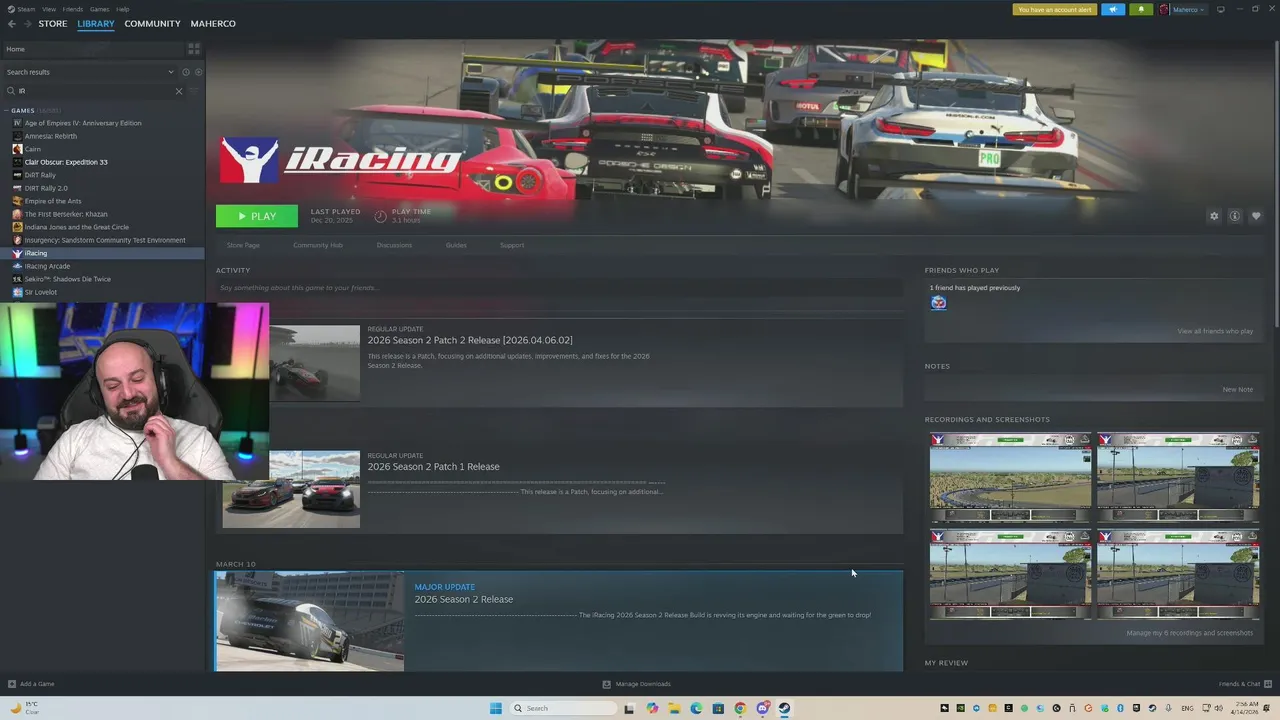Click Add a Game at bottom left
The width and height of the screenshot is (1280, 720).
31,684
